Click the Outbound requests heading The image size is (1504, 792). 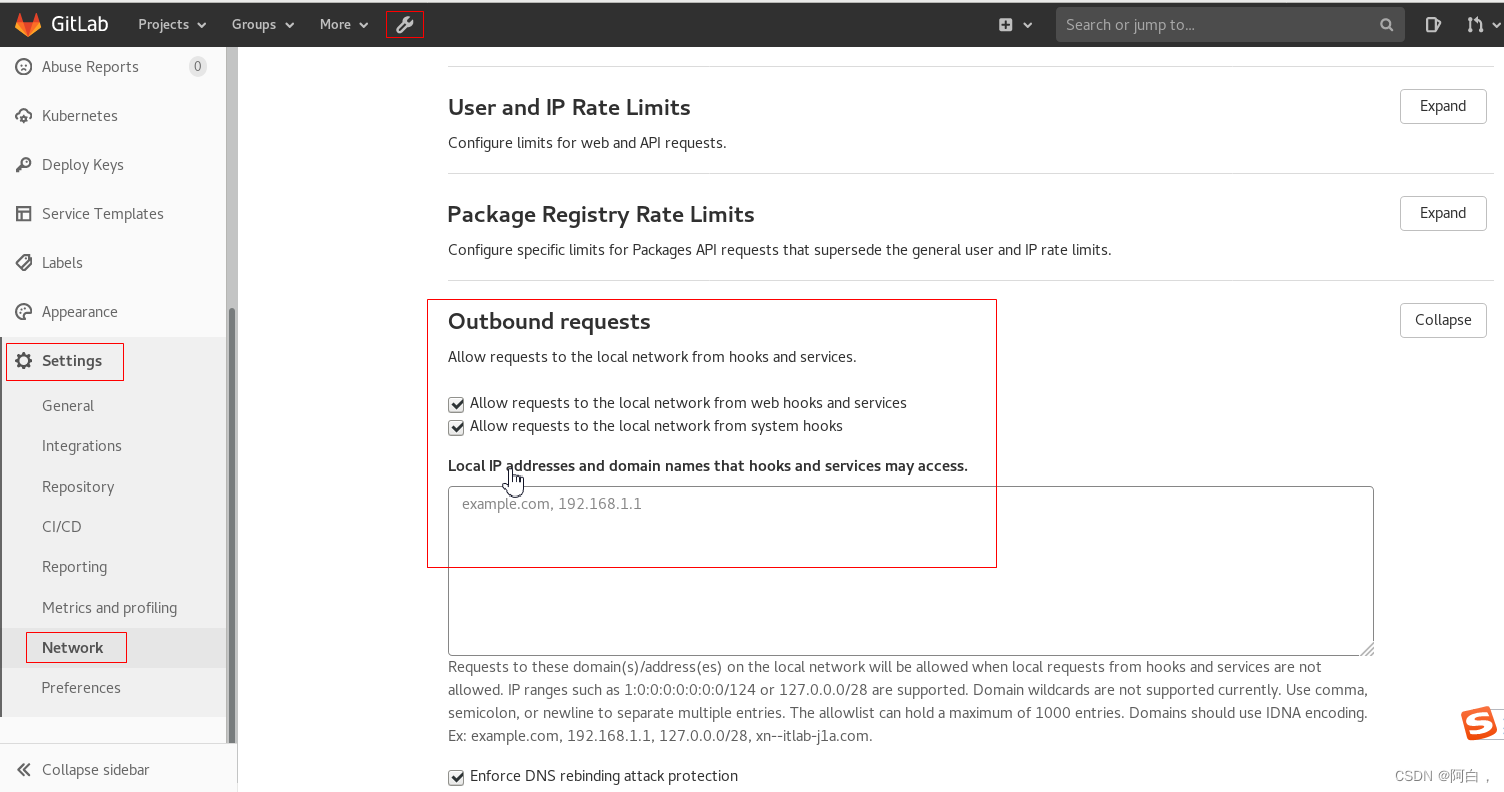tap(549, 321)
